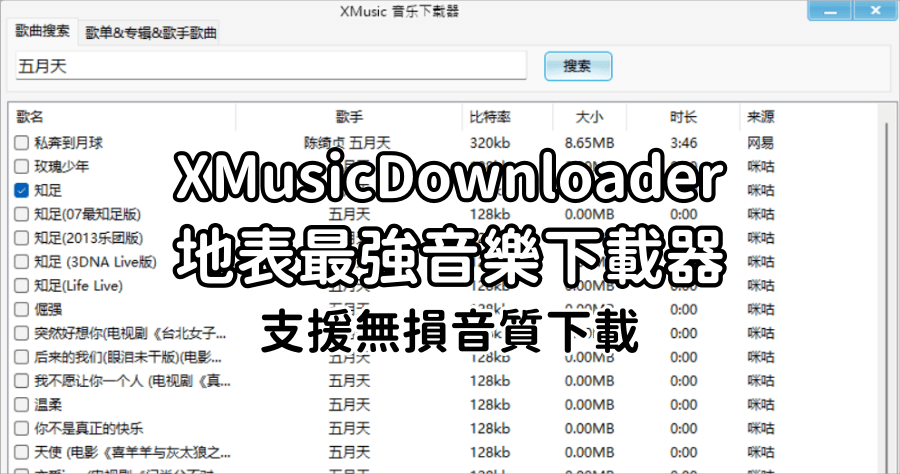Check the 私奔到月球 song checkbox
Viewport: 900px width, 474px height.
(x=22, y=143)
